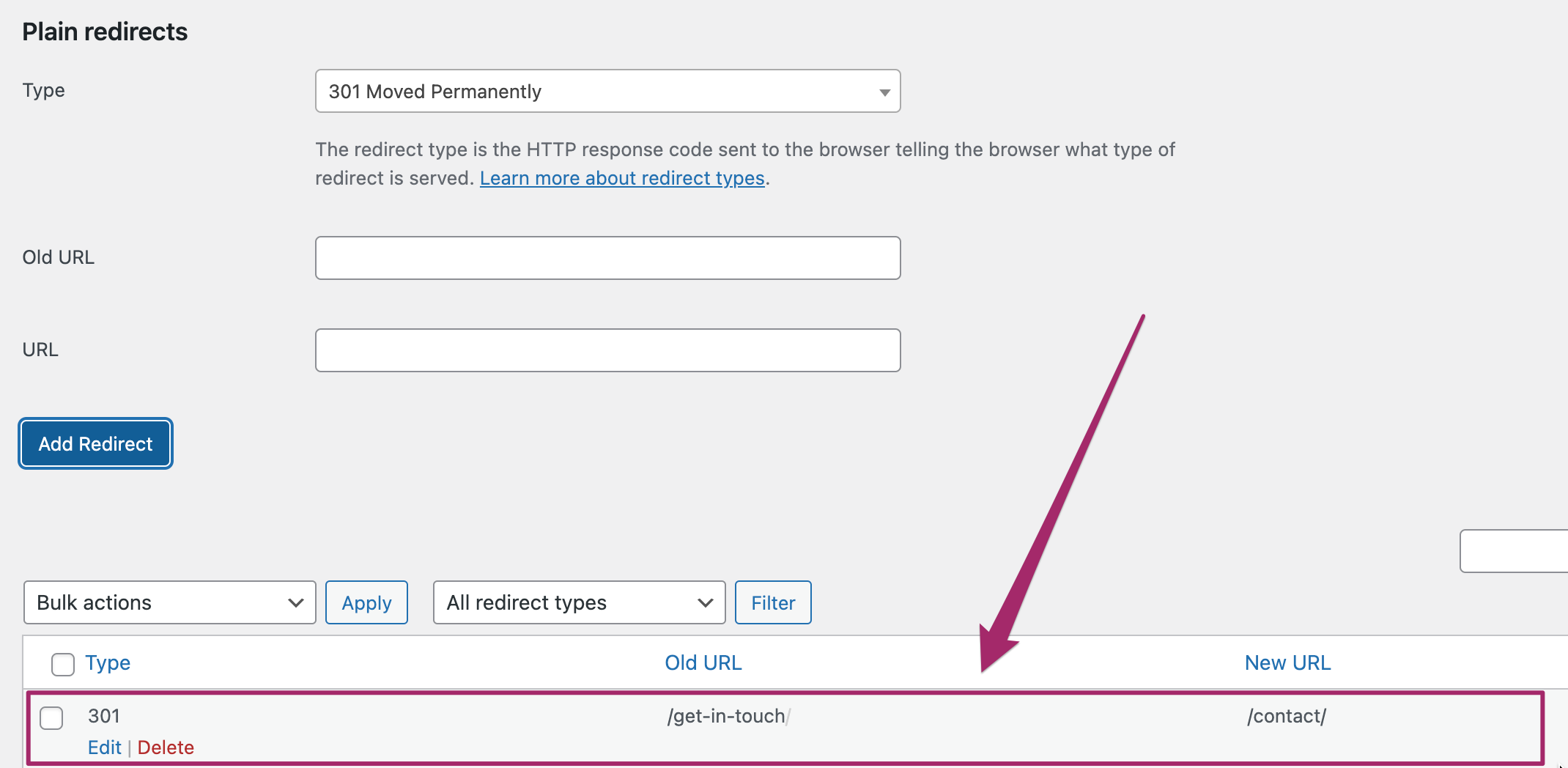Viewport: 1568px width, 768px height.
Task: Open the All redirect types filter dropdown
Action: click(579, 602)
